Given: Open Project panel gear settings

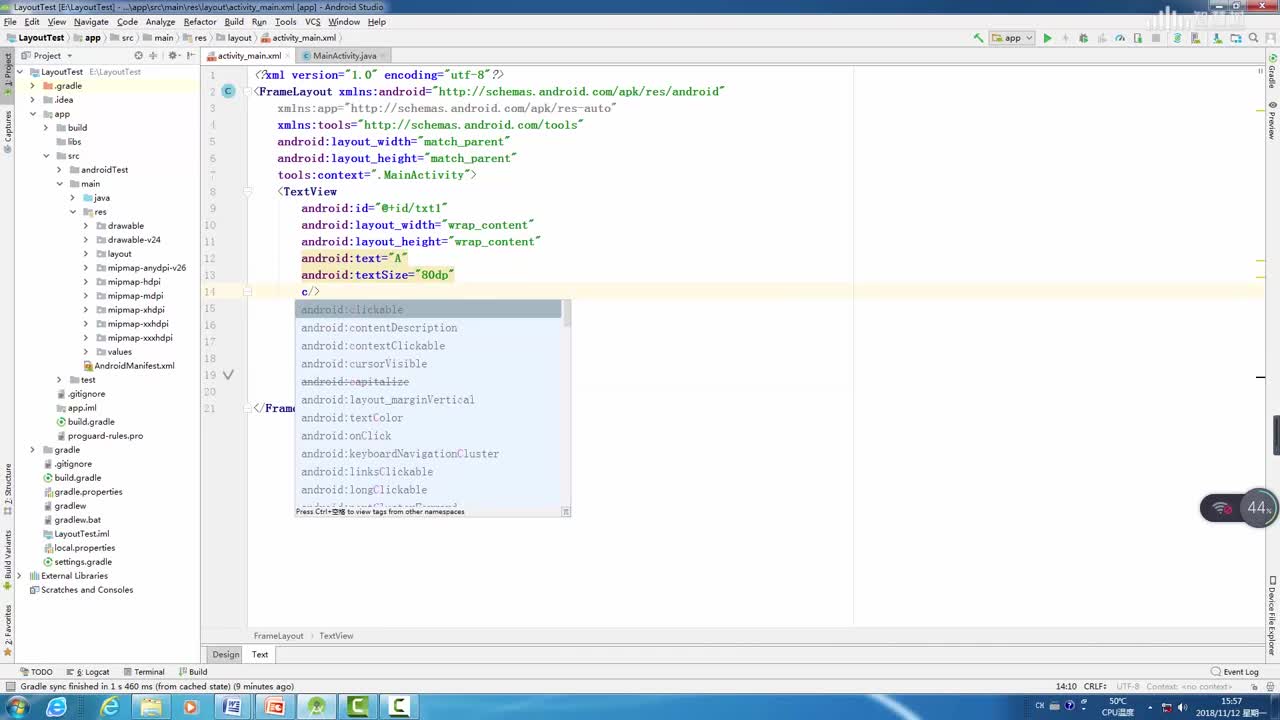Looking at the screenshot, I should [173, 56].
